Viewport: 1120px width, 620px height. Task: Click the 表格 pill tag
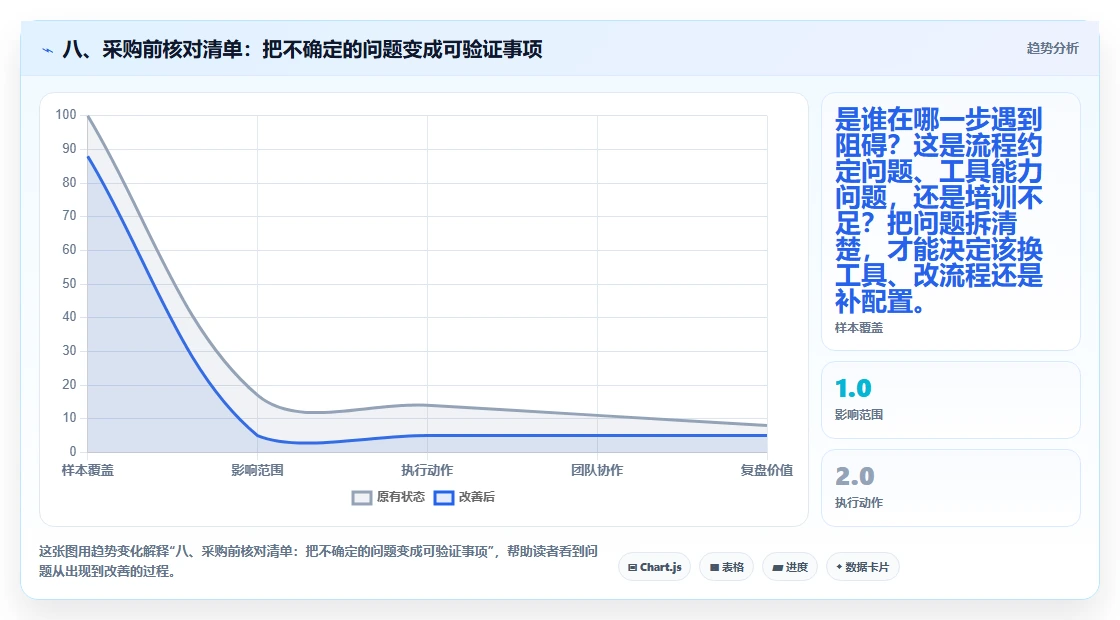coord(726,567)
